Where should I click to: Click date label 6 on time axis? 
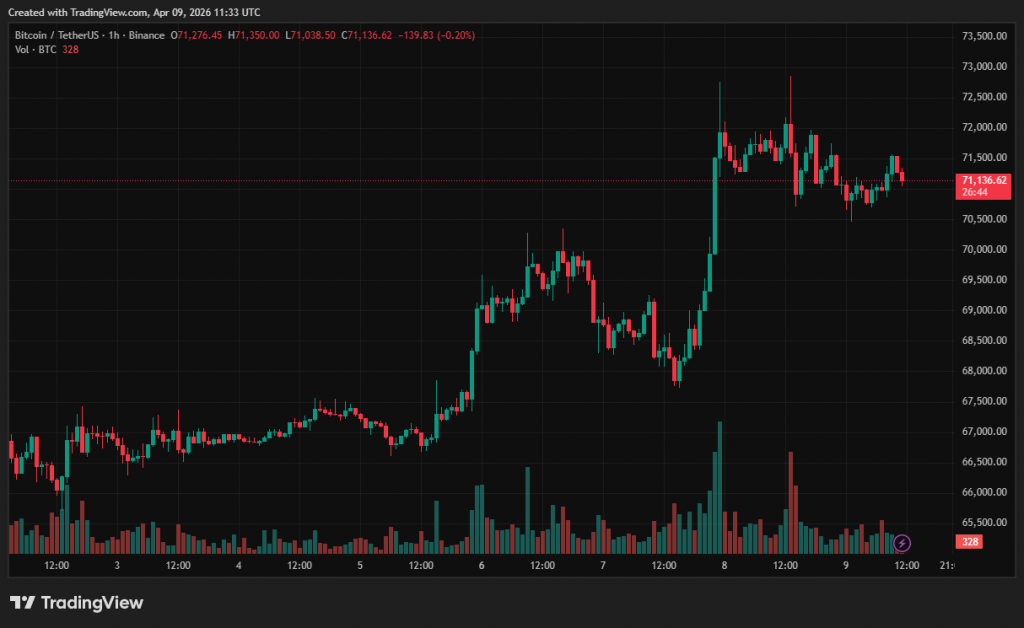coord(481,566)
